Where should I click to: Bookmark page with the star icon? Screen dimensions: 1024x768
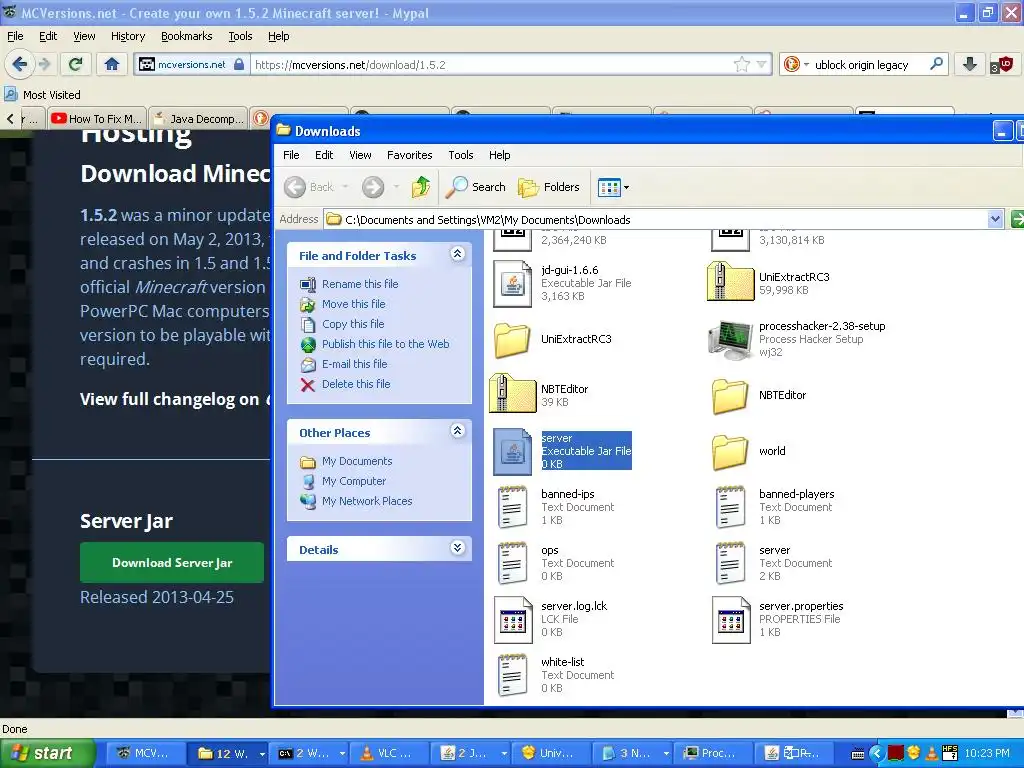(x=742, y=64)
